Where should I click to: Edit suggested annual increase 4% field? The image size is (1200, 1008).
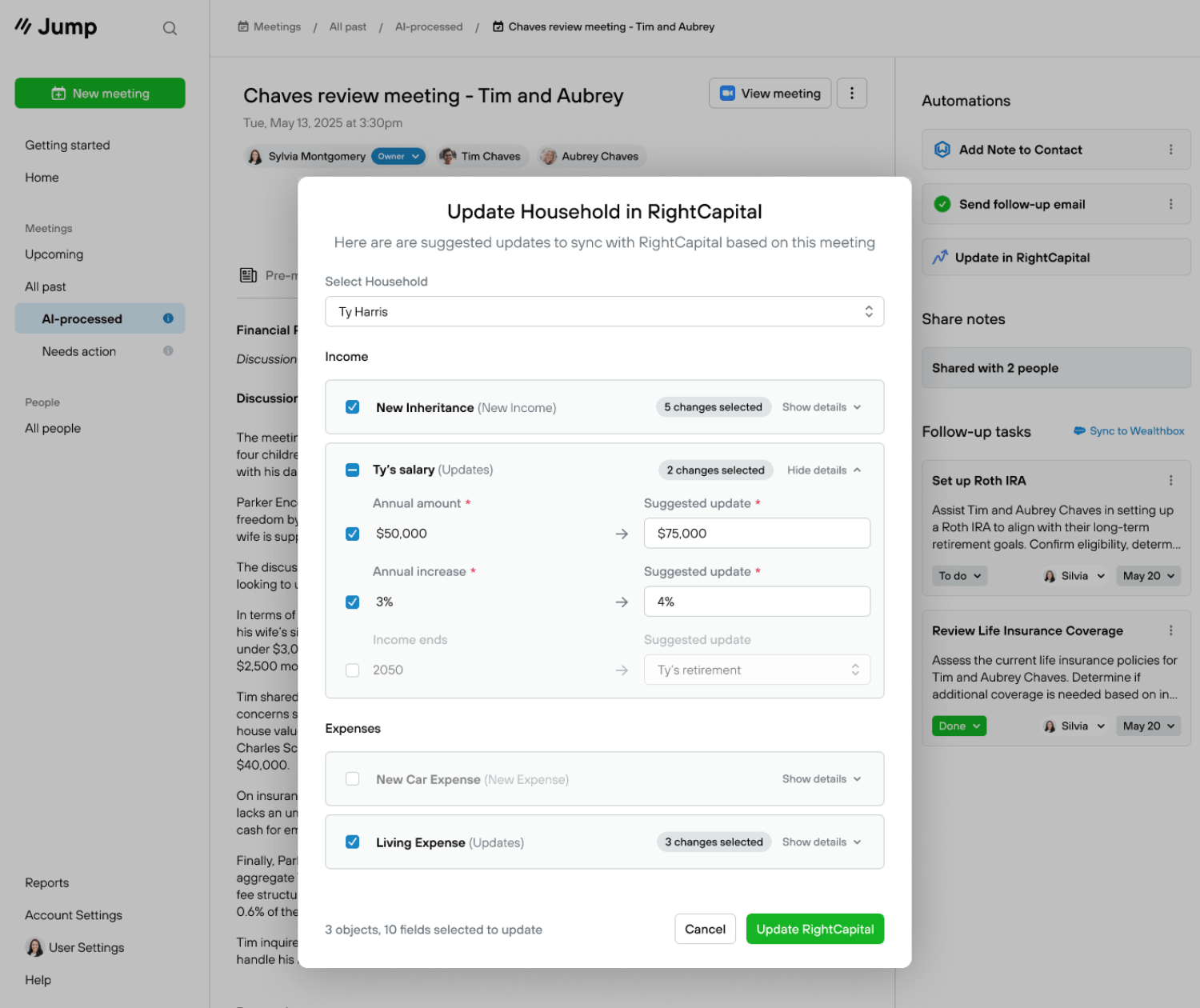[757, 602]
